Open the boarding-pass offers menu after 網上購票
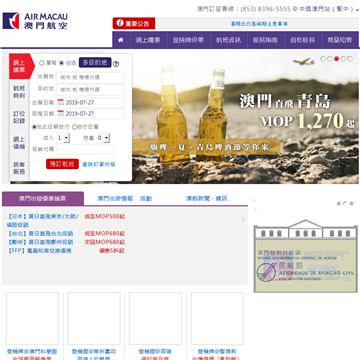360x360 pixels. (188, 40)
